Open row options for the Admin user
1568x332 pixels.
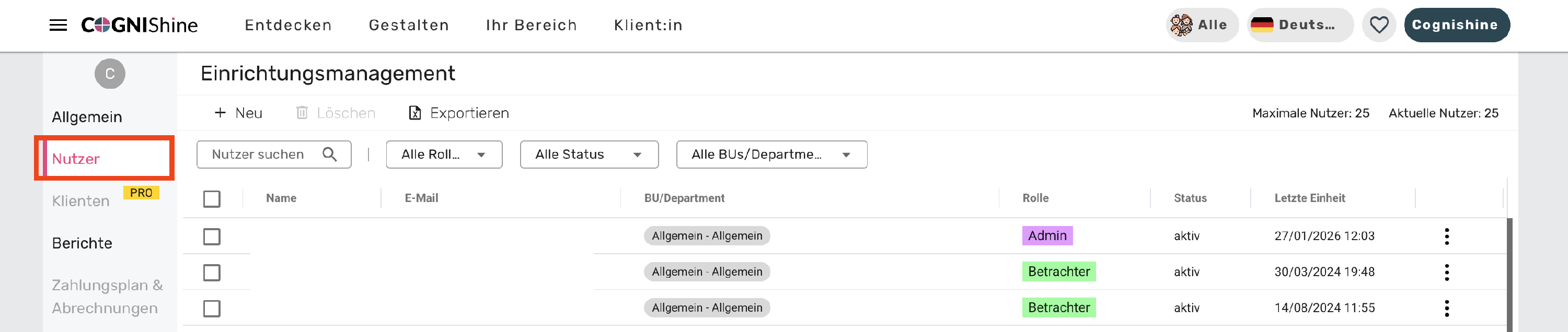tap(1446, 236)
